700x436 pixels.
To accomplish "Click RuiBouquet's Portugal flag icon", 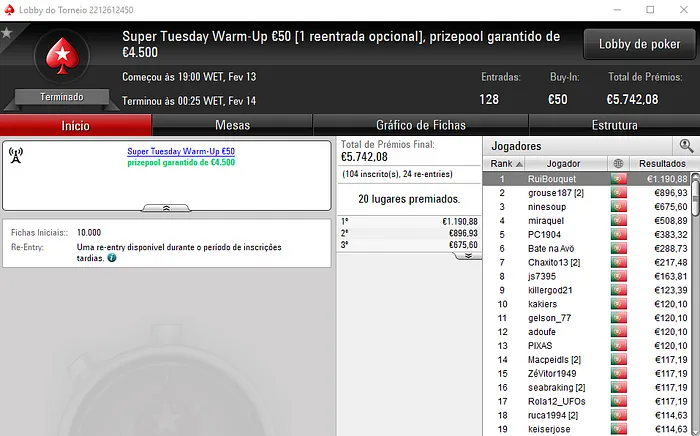I will point(618,179).
